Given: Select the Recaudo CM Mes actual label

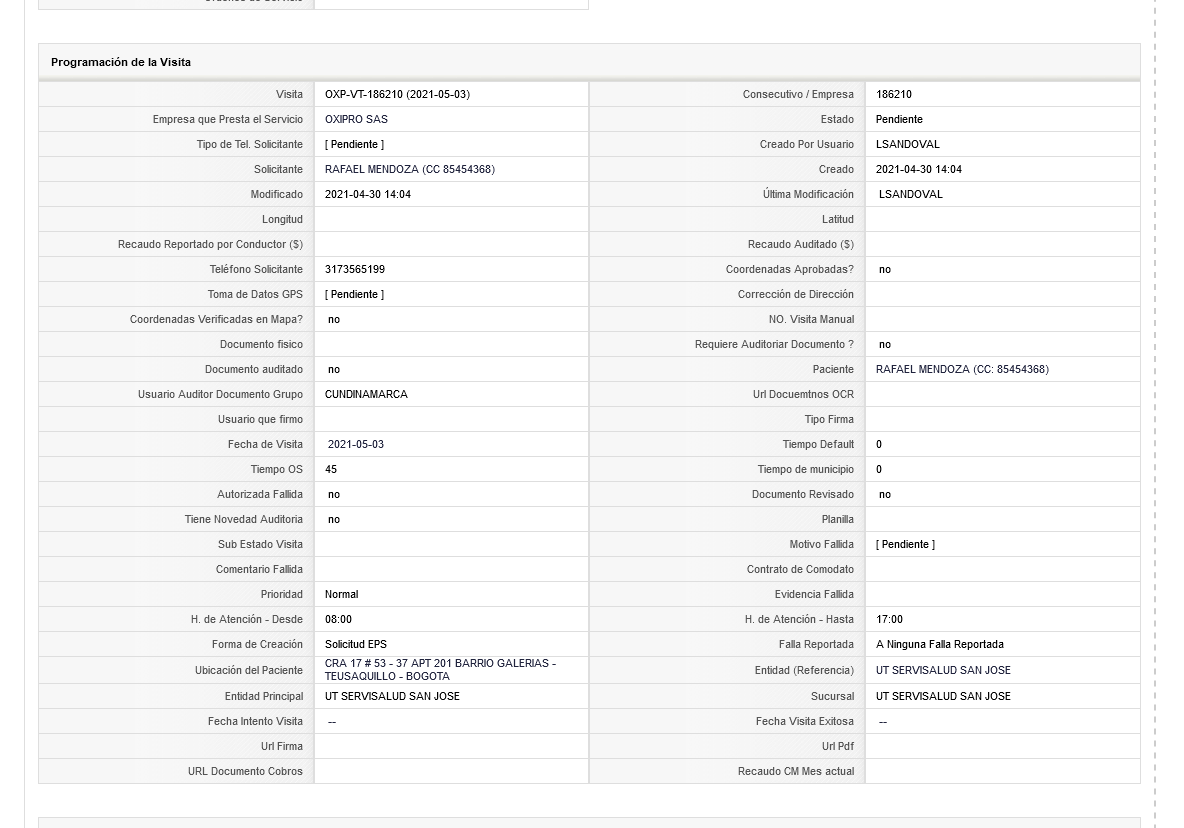Looking at the screenshot, I should coord(796,771).
